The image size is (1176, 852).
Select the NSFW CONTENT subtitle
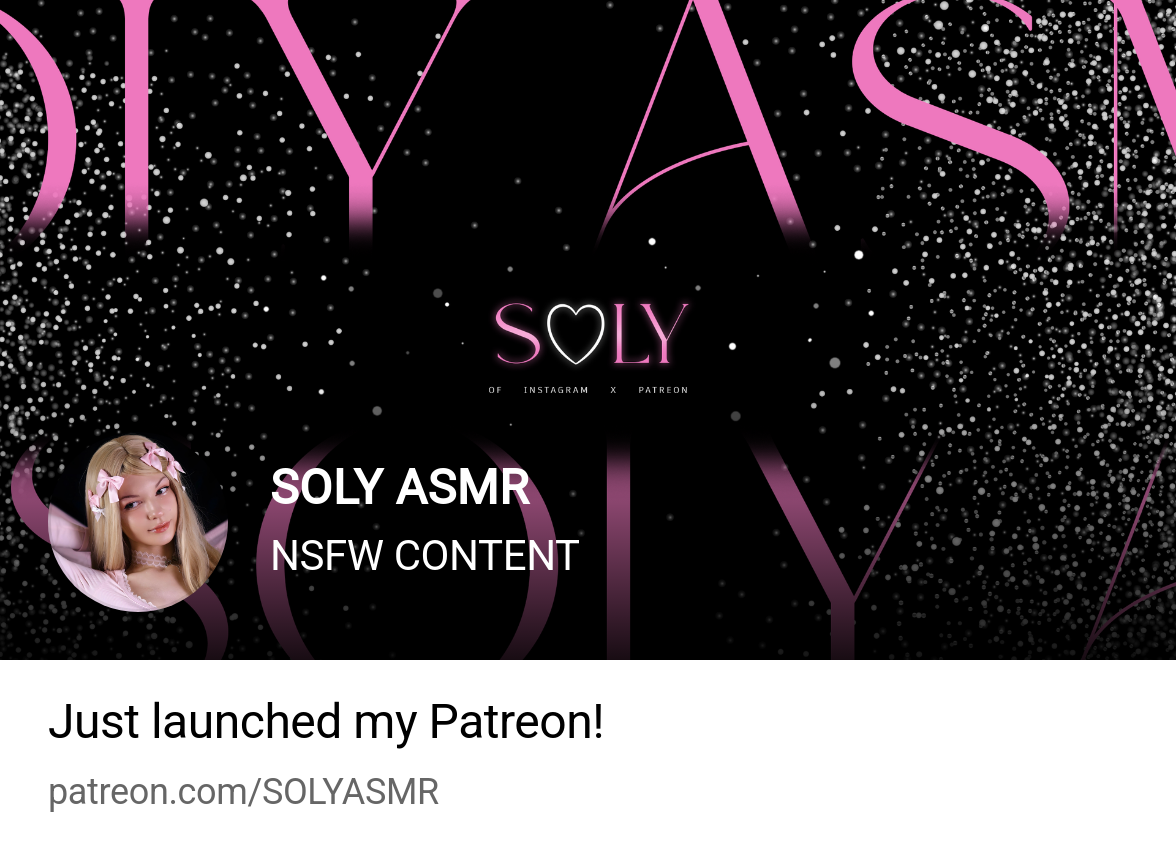pos(424,556)
